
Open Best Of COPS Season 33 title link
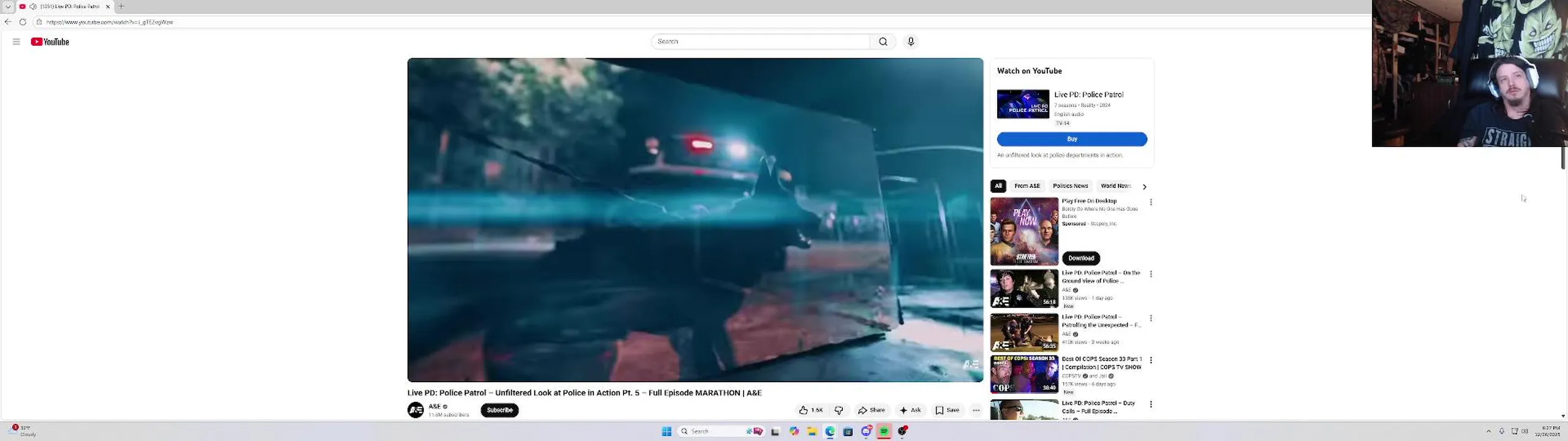[1101, 363]
